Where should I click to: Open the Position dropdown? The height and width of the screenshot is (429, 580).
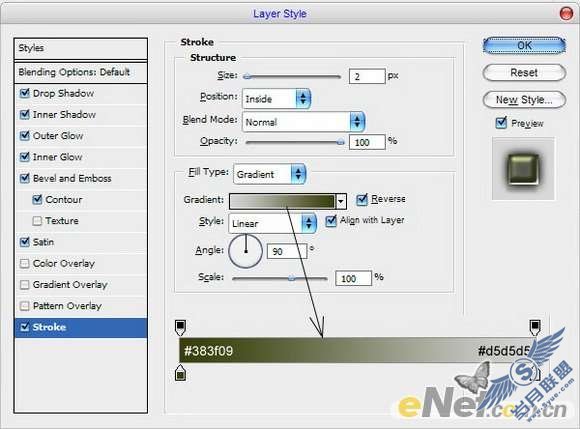pos(276,99)
